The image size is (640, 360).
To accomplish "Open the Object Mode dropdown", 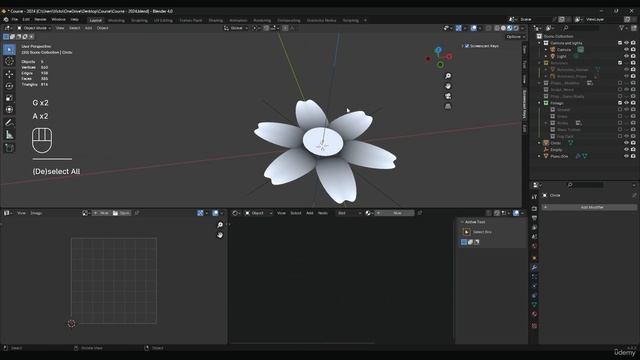I will [34, 28].
